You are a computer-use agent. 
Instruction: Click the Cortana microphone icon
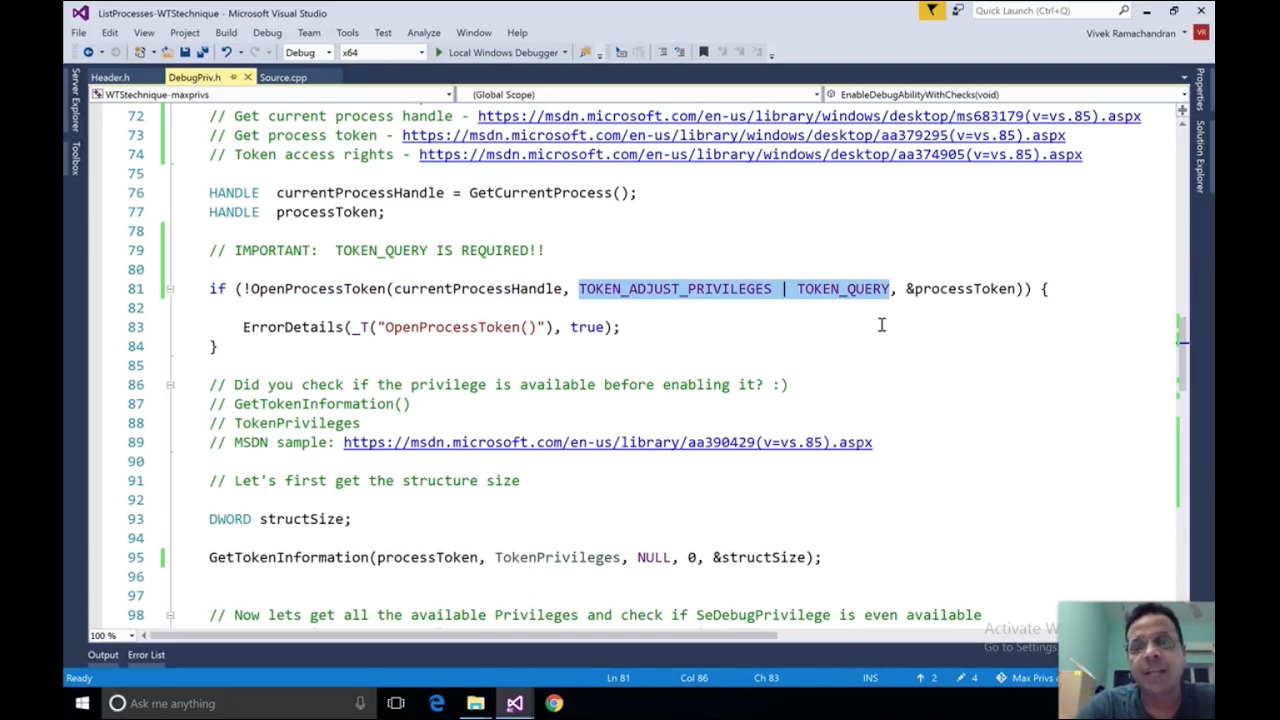click(360, 703)
